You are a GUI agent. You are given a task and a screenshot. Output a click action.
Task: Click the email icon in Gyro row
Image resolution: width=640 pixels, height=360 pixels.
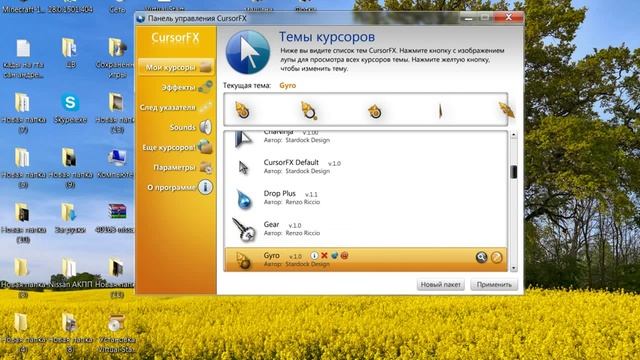click(344, 256)
